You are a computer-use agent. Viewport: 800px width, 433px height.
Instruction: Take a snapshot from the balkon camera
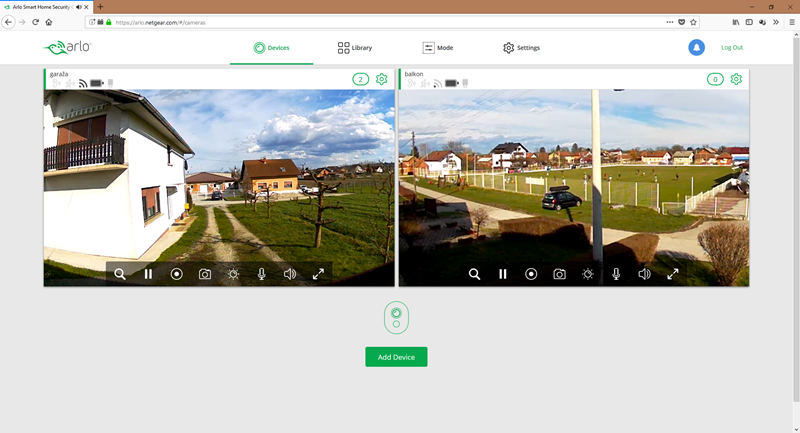tap(560, 274)
